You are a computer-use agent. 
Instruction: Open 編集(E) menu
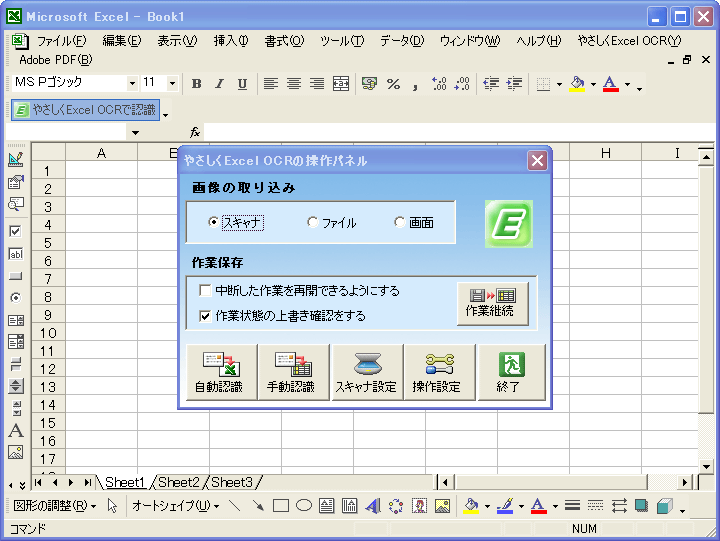[122, 41]
